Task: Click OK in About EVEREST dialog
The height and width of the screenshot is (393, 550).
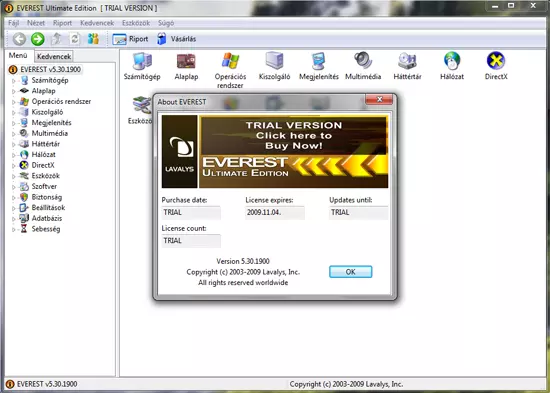Action: pos(350,272)
